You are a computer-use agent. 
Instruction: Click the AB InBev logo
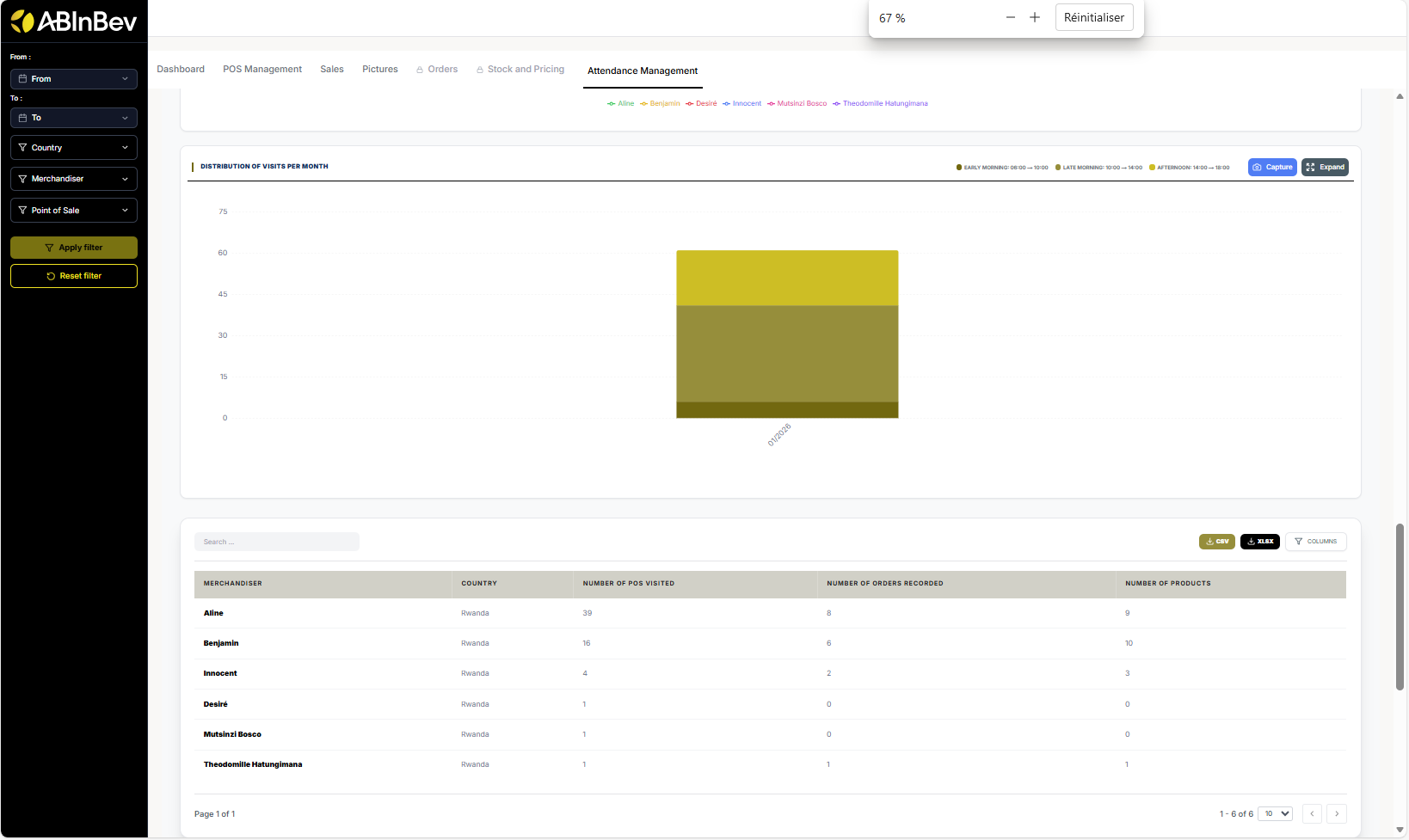(x=73, y=21)
